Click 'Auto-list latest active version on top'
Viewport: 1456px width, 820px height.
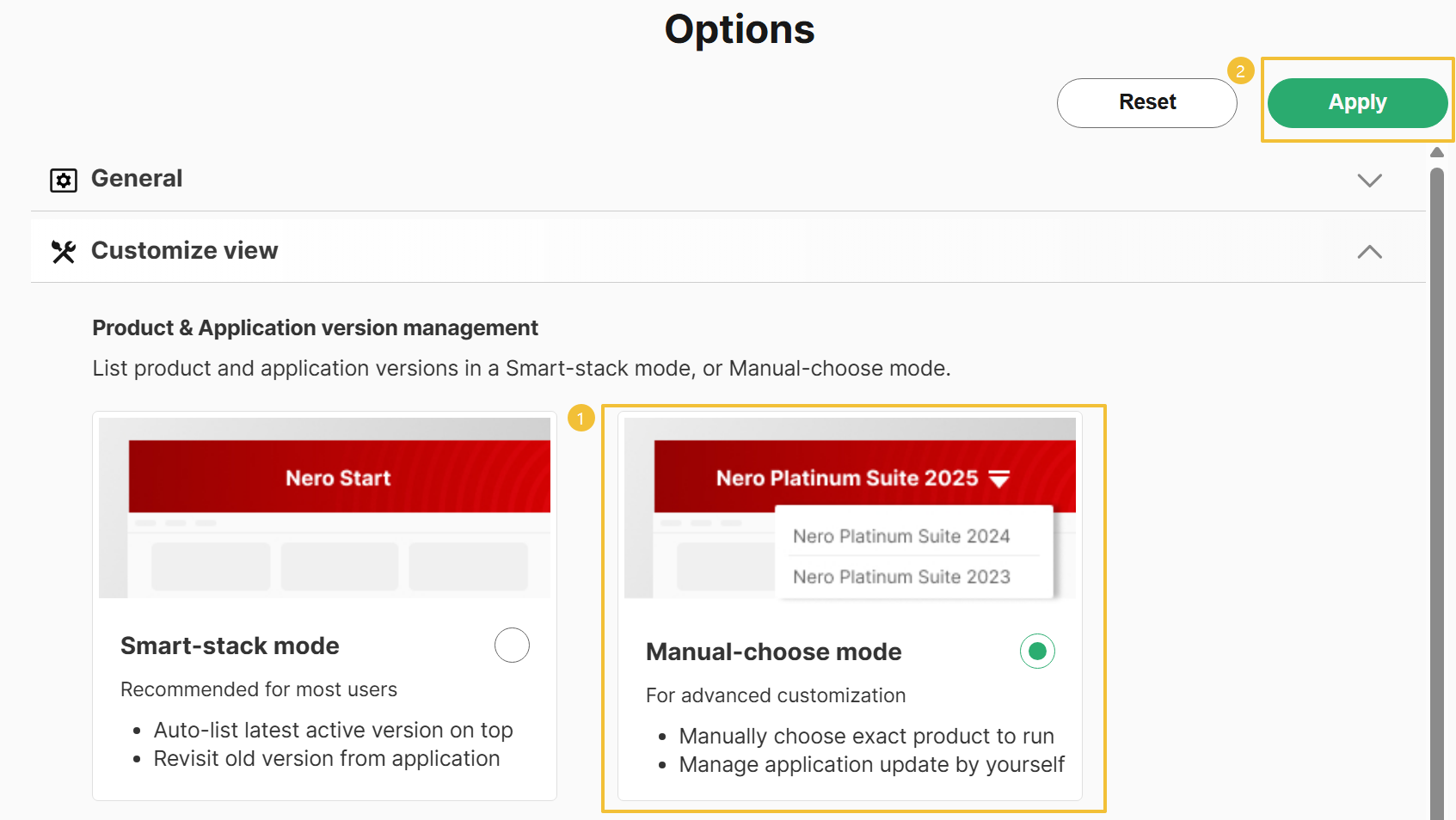point(333,730)
